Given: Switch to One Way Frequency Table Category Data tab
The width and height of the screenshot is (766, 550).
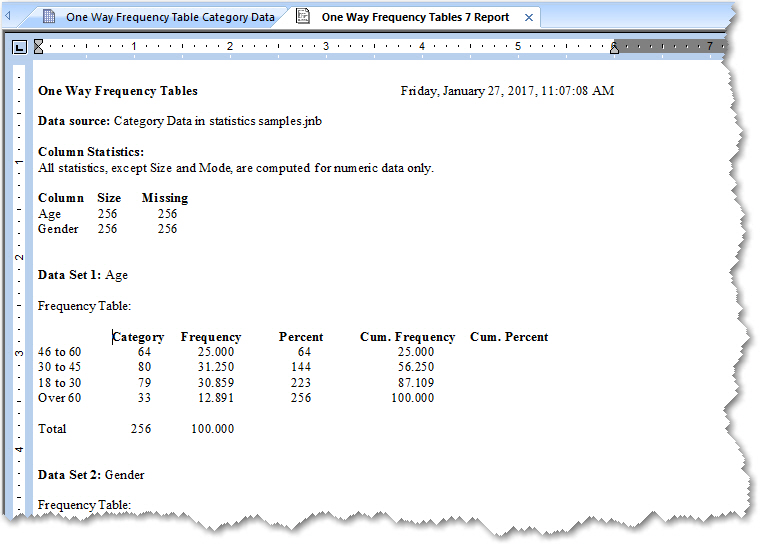Looking at the screenshot, I should click(x=170, y=17).
